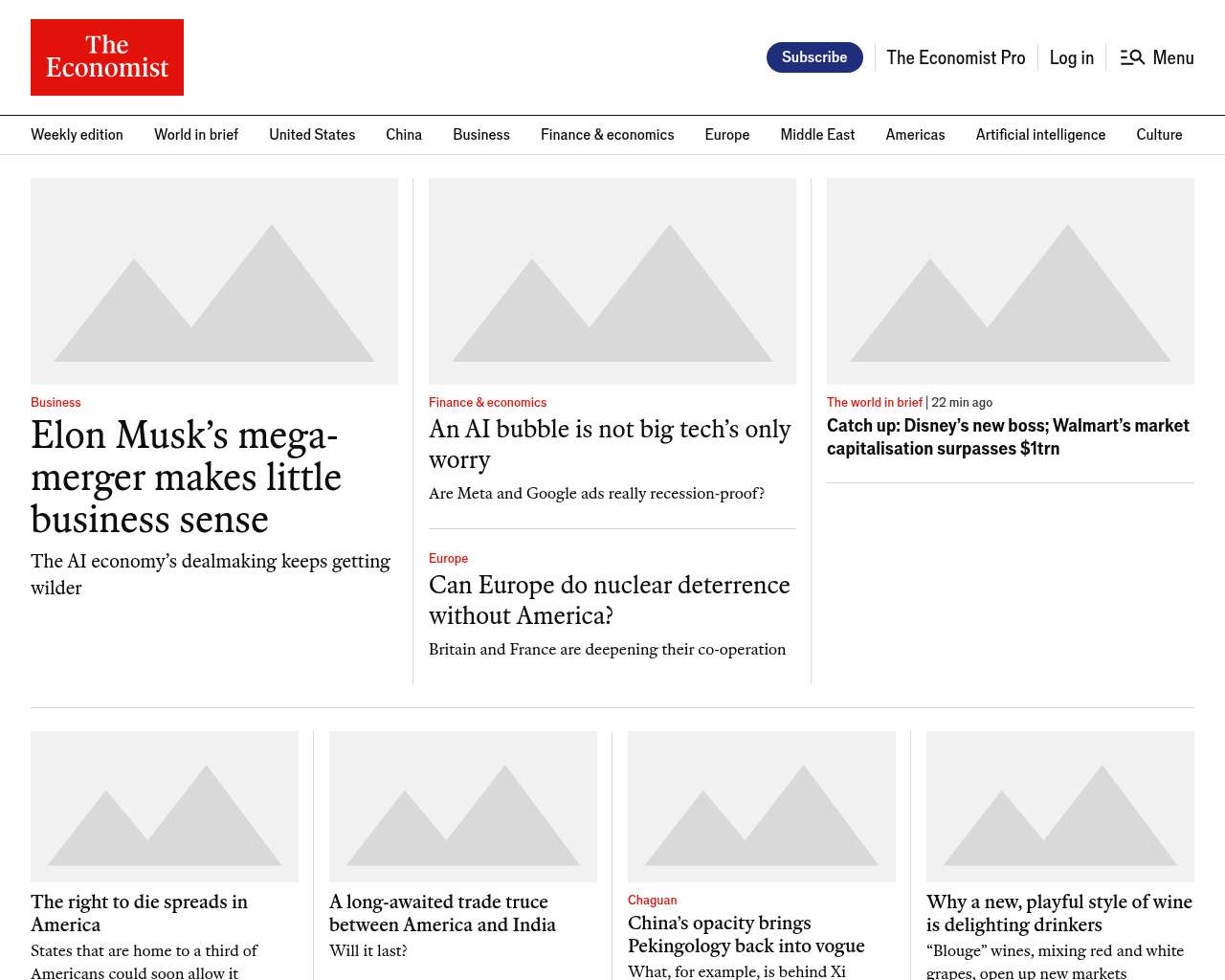Open The right to die spreads headline
This screenshot has width=1225, height=980.
[139, 913]
